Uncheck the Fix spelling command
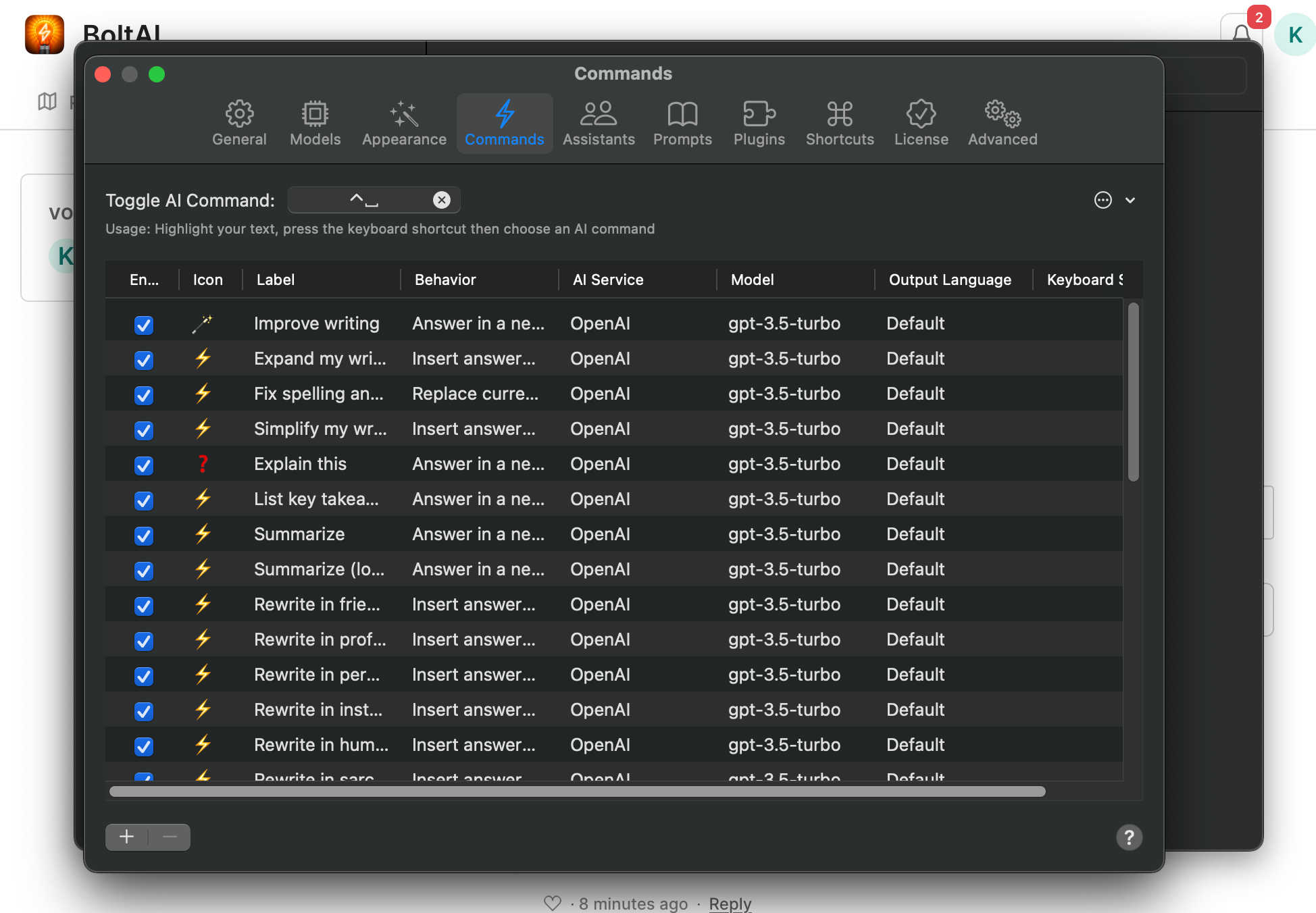The height and width of the screenshot is (913, 1316). tap(144, 395)
